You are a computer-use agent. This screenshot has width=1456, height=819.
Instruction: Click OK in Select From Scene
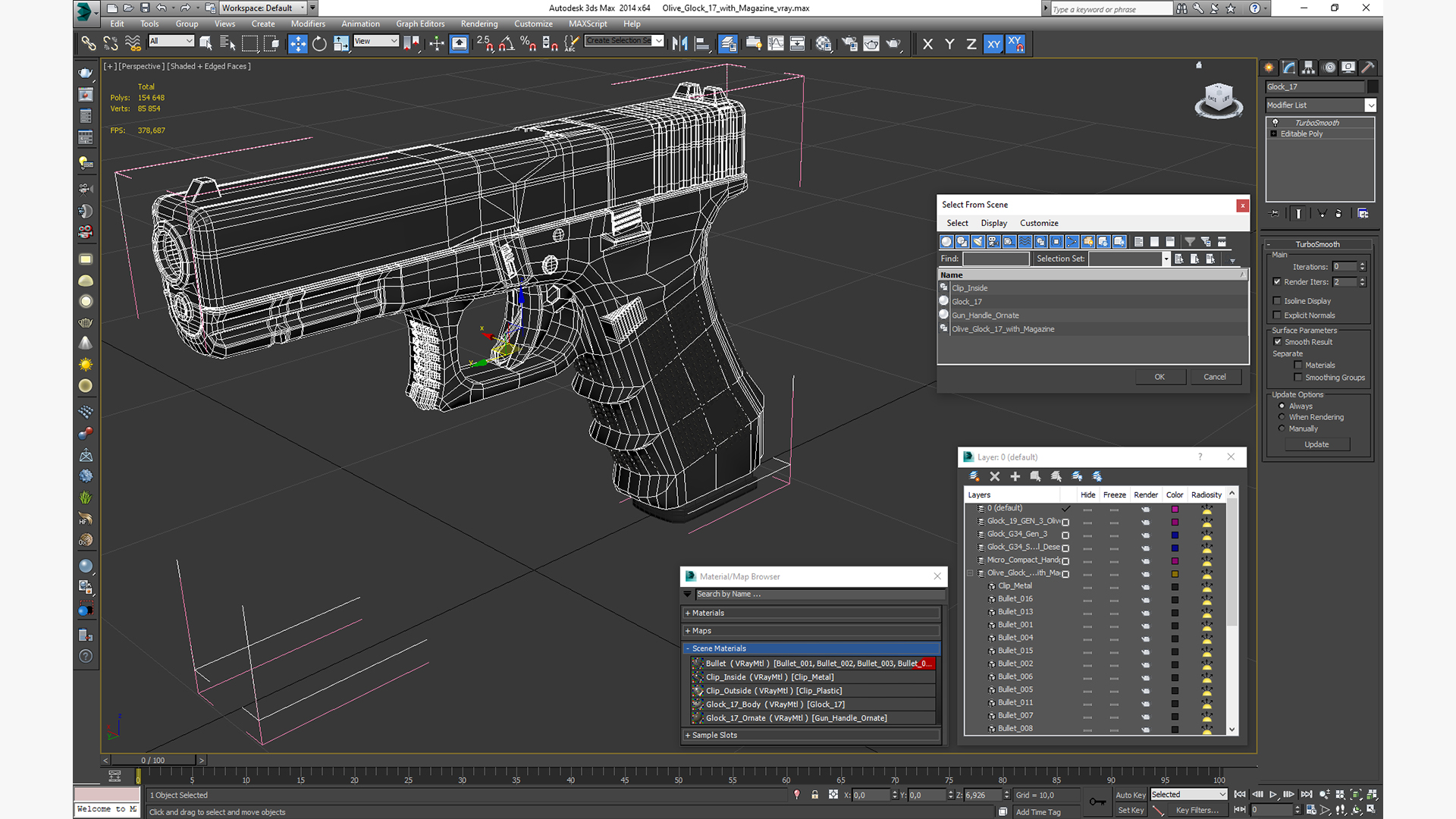(1159, 377)
